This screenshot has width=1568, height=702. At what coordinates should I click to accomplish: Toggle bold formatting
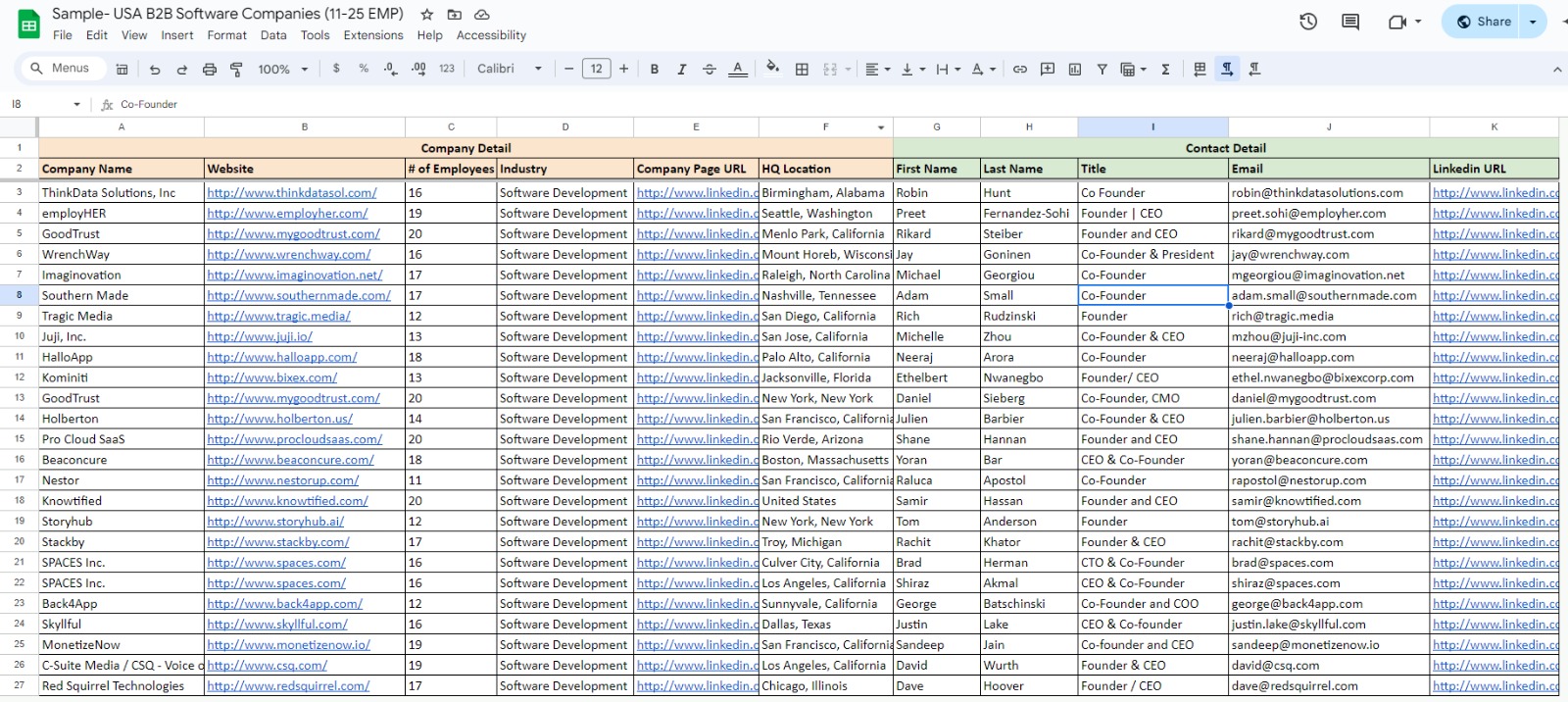(x=655, y=69)
